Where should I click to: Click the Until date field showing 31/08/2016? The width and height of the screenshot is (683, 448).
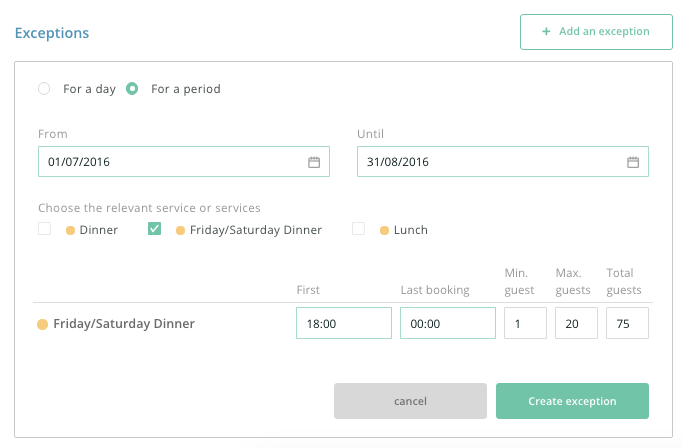tap(503, 162)
